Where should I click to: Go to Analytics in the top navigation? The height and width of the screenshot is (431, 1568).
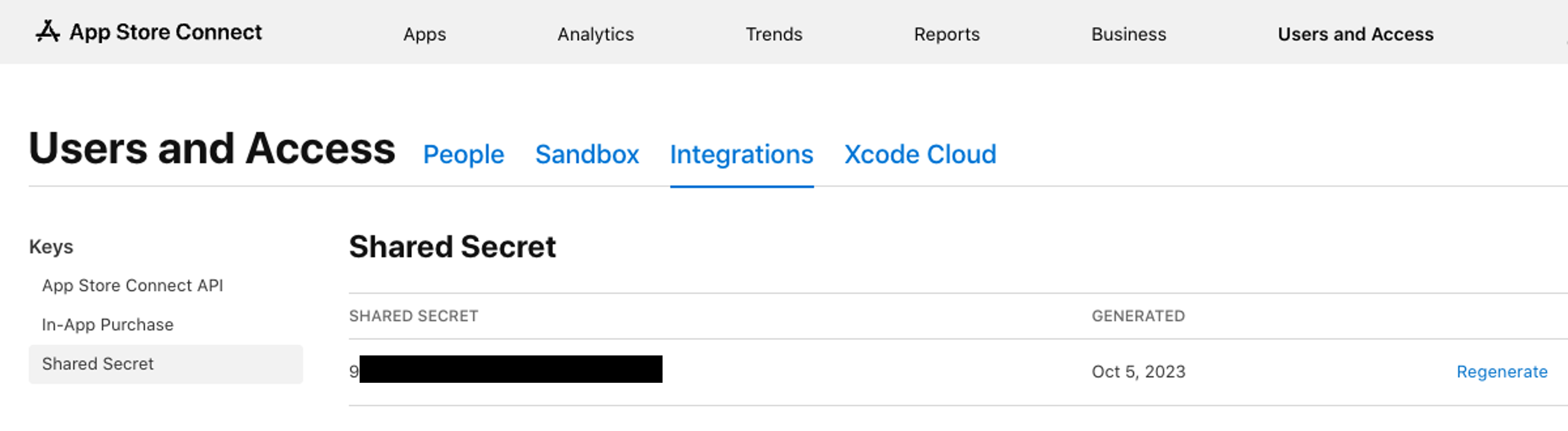coord(595,35)
